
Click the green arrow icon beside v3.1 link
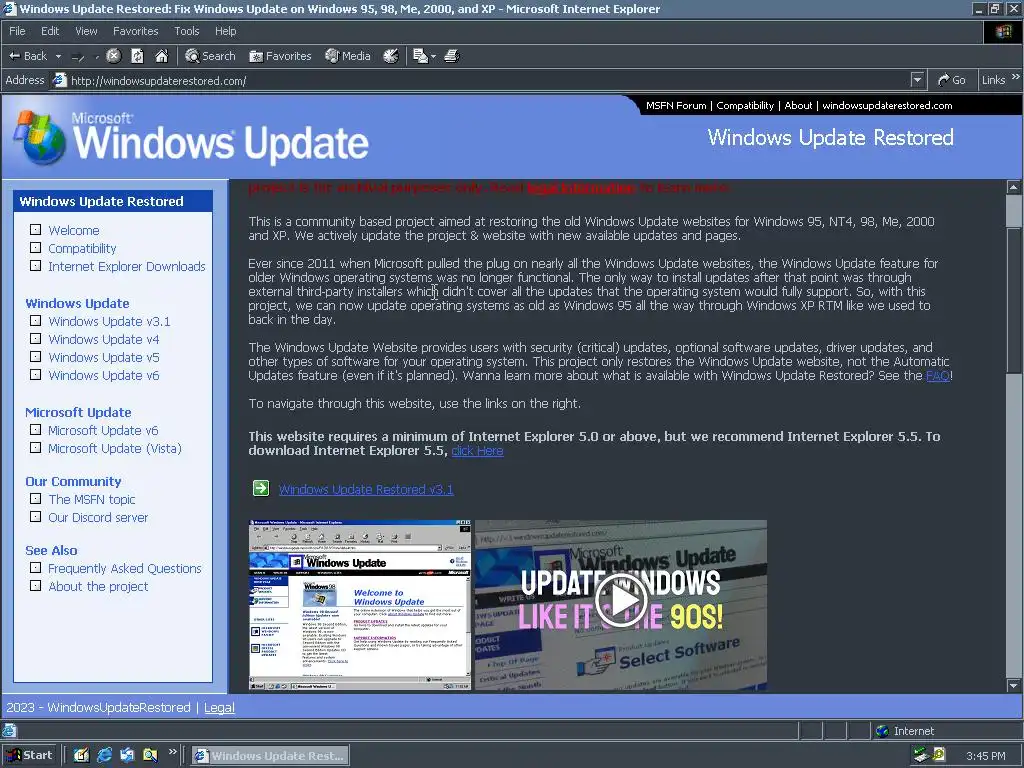[x=261, y=488]
